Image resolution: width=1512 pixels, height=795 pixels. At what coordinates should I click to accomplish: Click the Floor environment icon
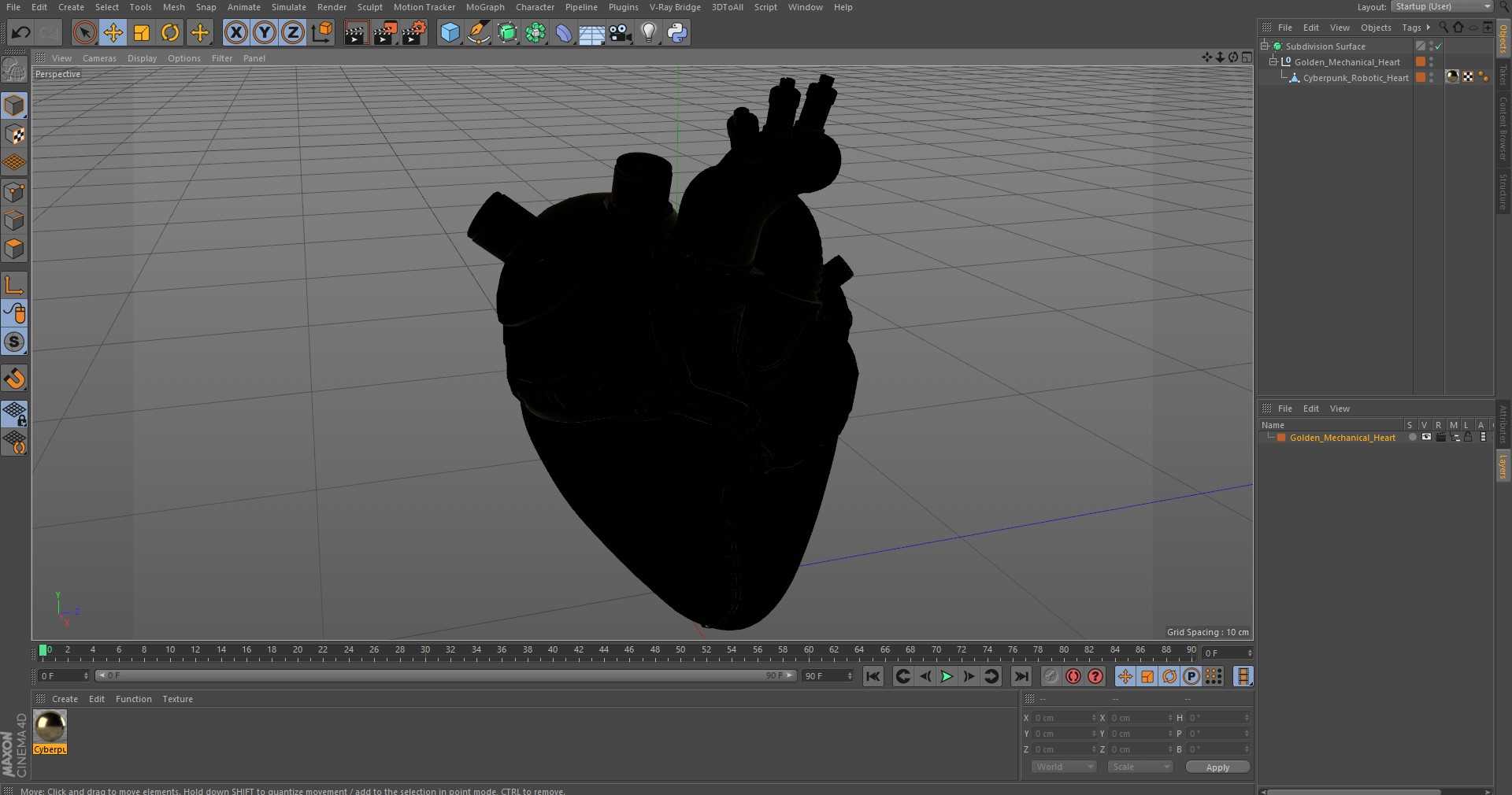(592, 32)
